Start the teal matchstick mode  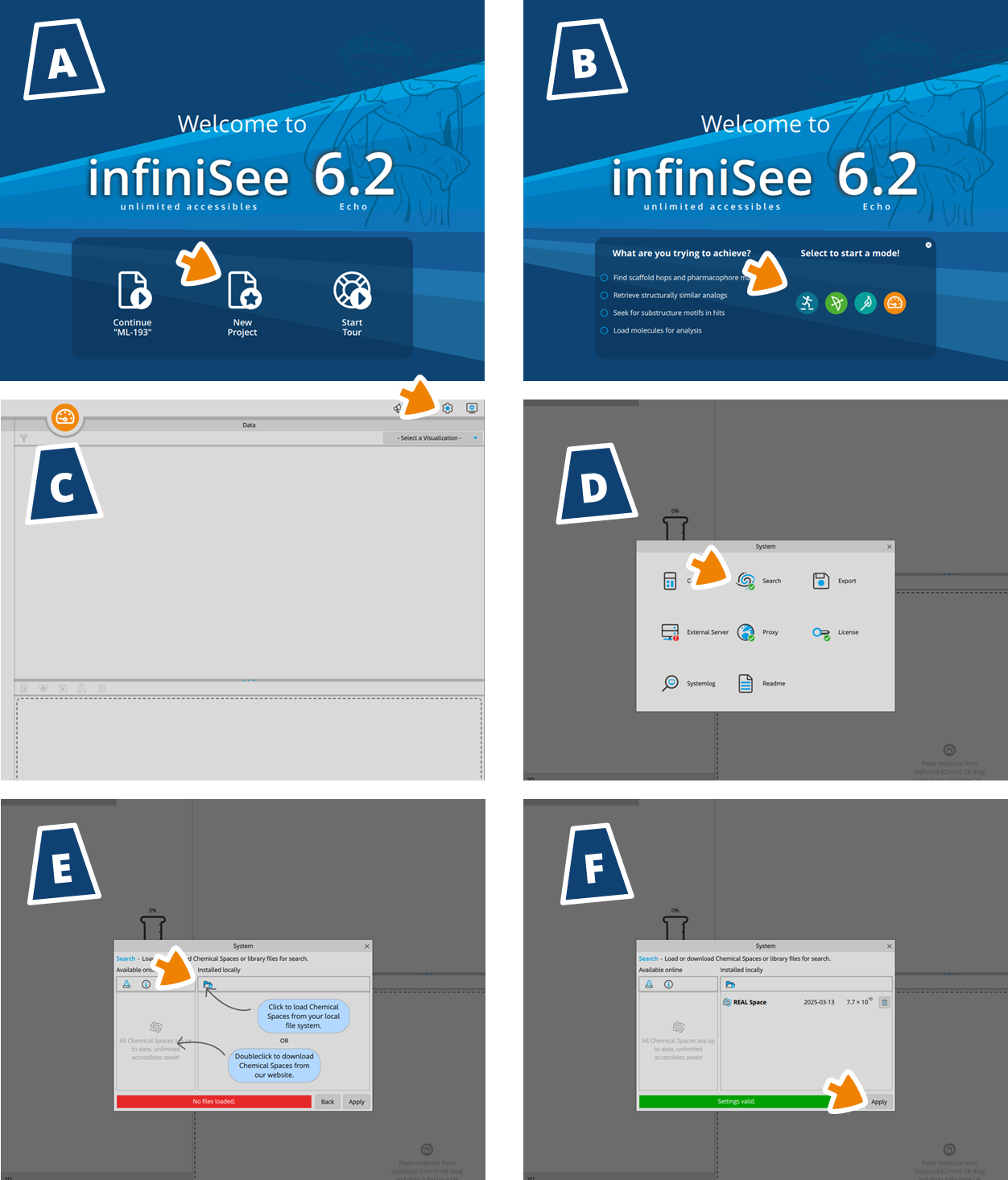click(865, 303)
